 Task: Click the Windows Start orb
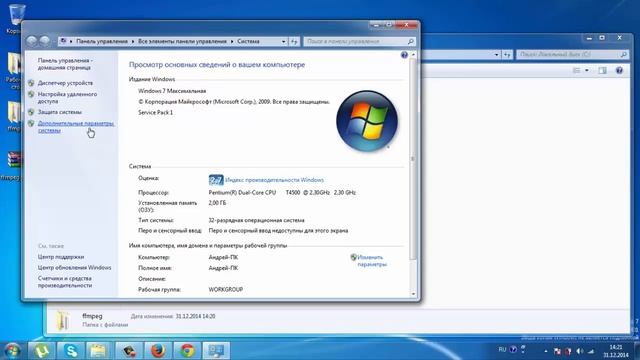tap(12, 351)
